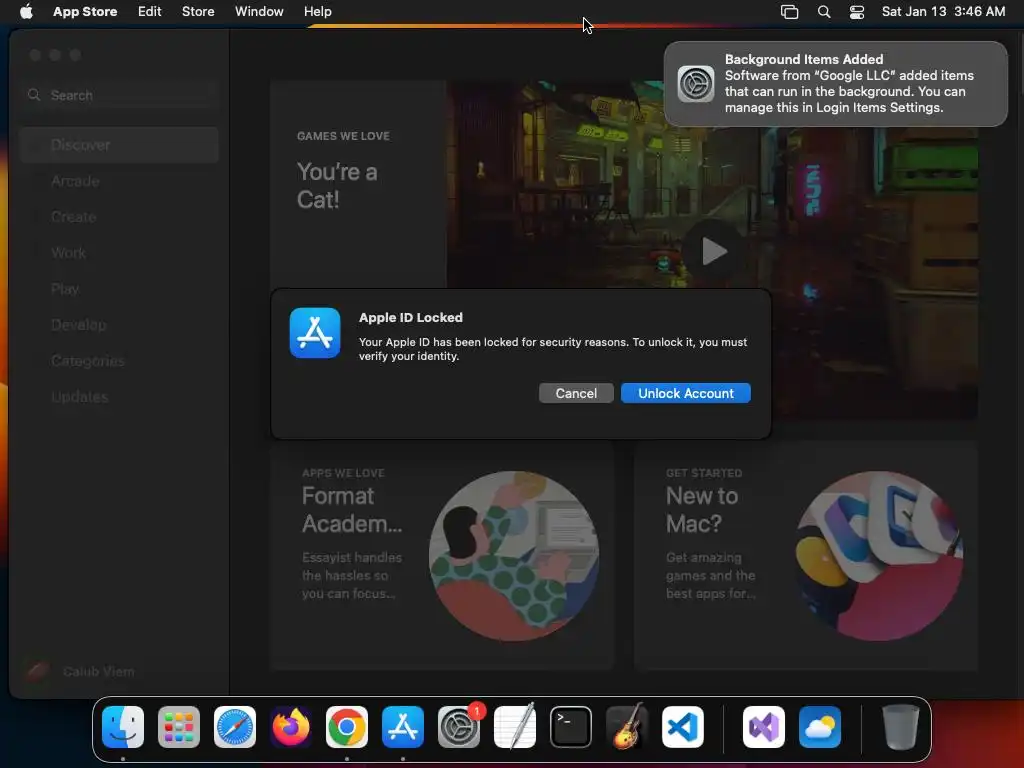
Task: Launch Safari from the Dock
Action: [x=235, y=727]
